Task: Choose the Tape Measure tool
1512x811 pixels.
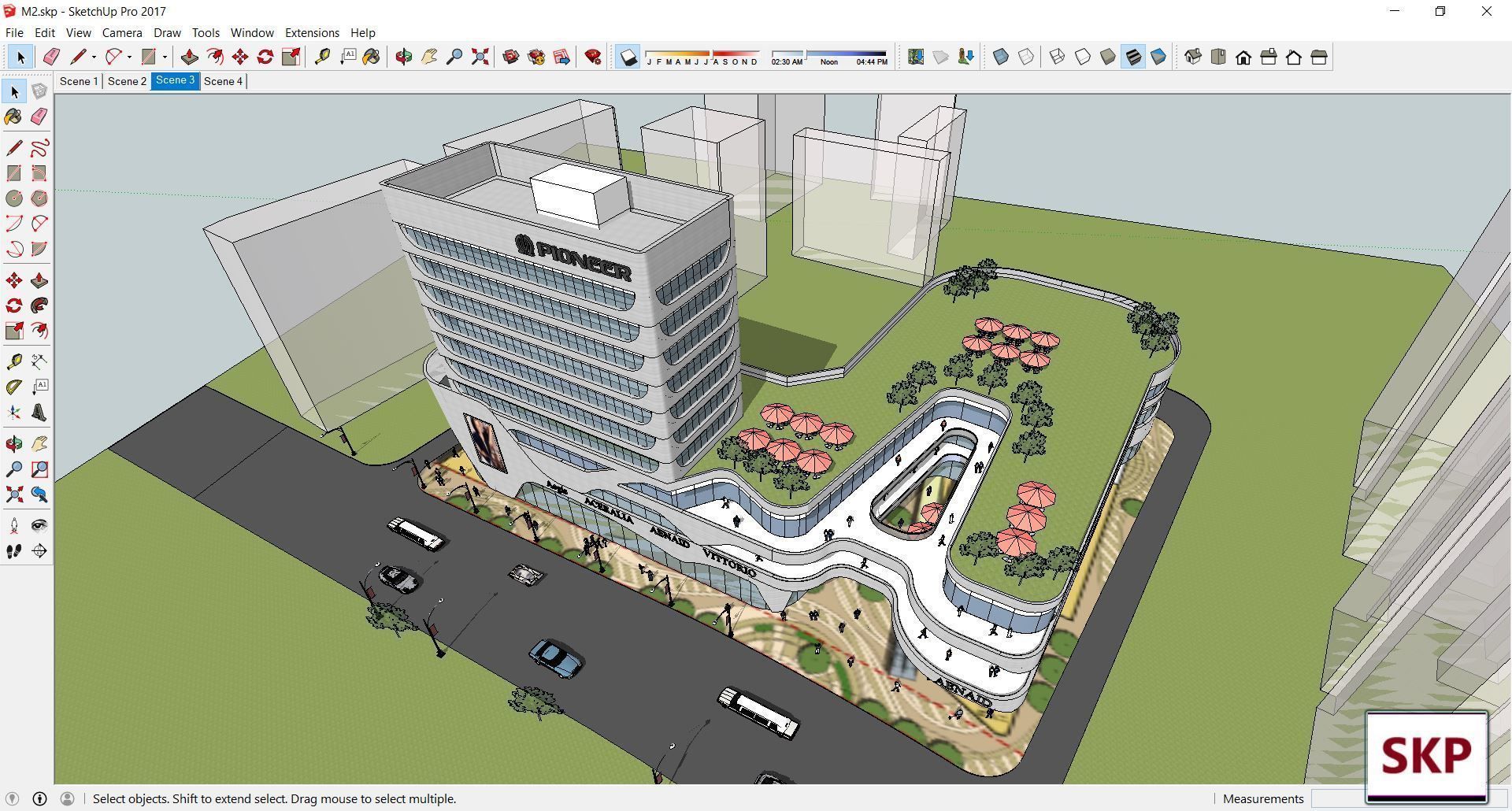Action: coord(13,359)
